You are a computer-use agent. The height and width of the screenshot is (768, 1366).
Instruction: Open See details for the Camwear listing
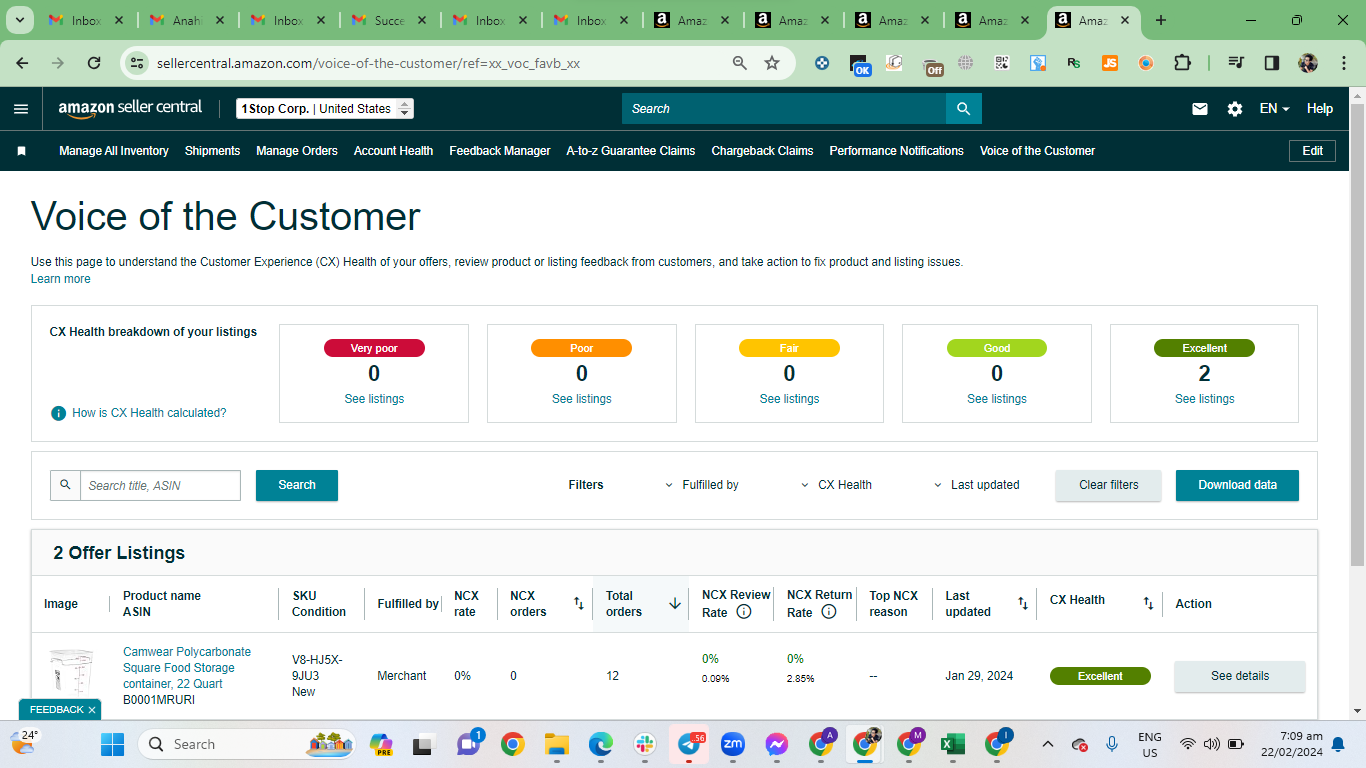pos(1240,676)
